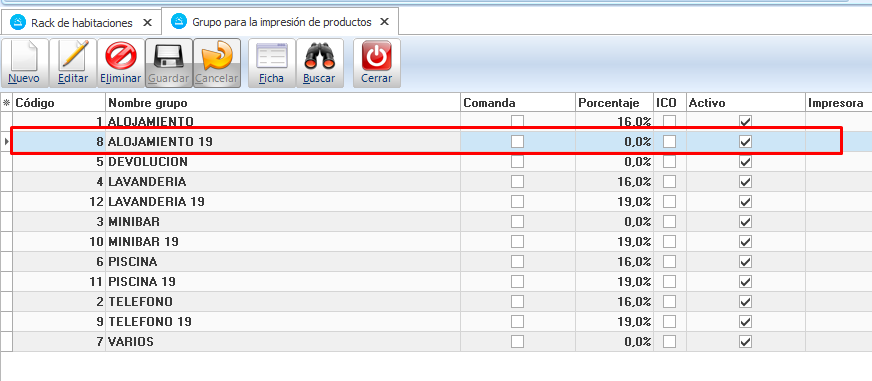
Task: Click the Porcentaje column header
Action: (x=615, y=103)
